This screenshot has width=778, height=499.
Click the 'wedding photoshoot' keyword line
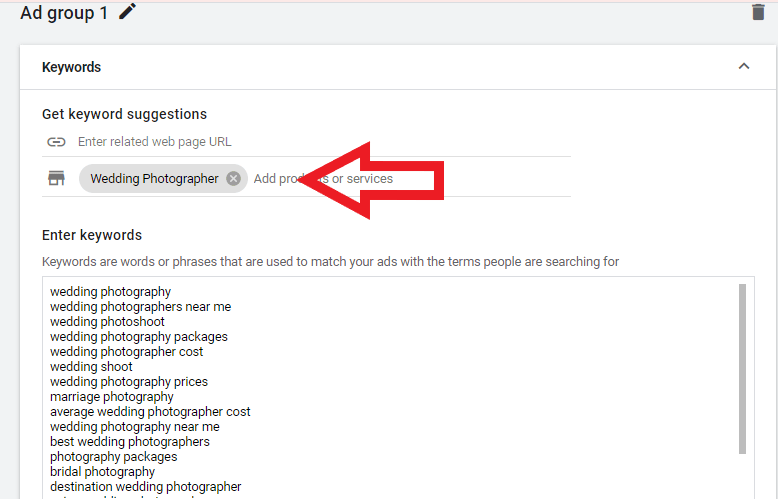click(107, 322)
